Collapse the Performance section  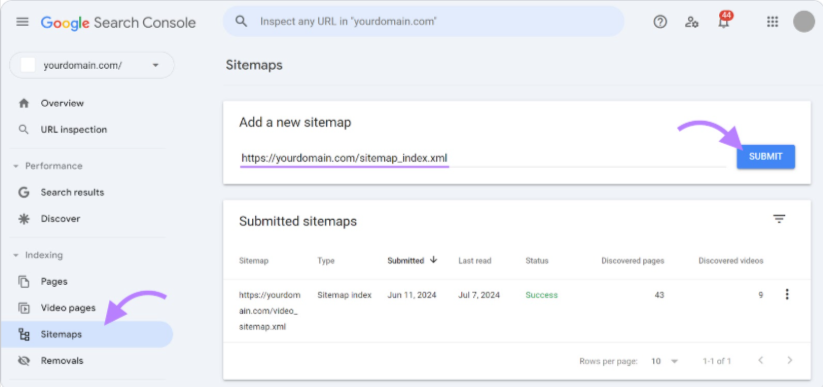[16, 166]
